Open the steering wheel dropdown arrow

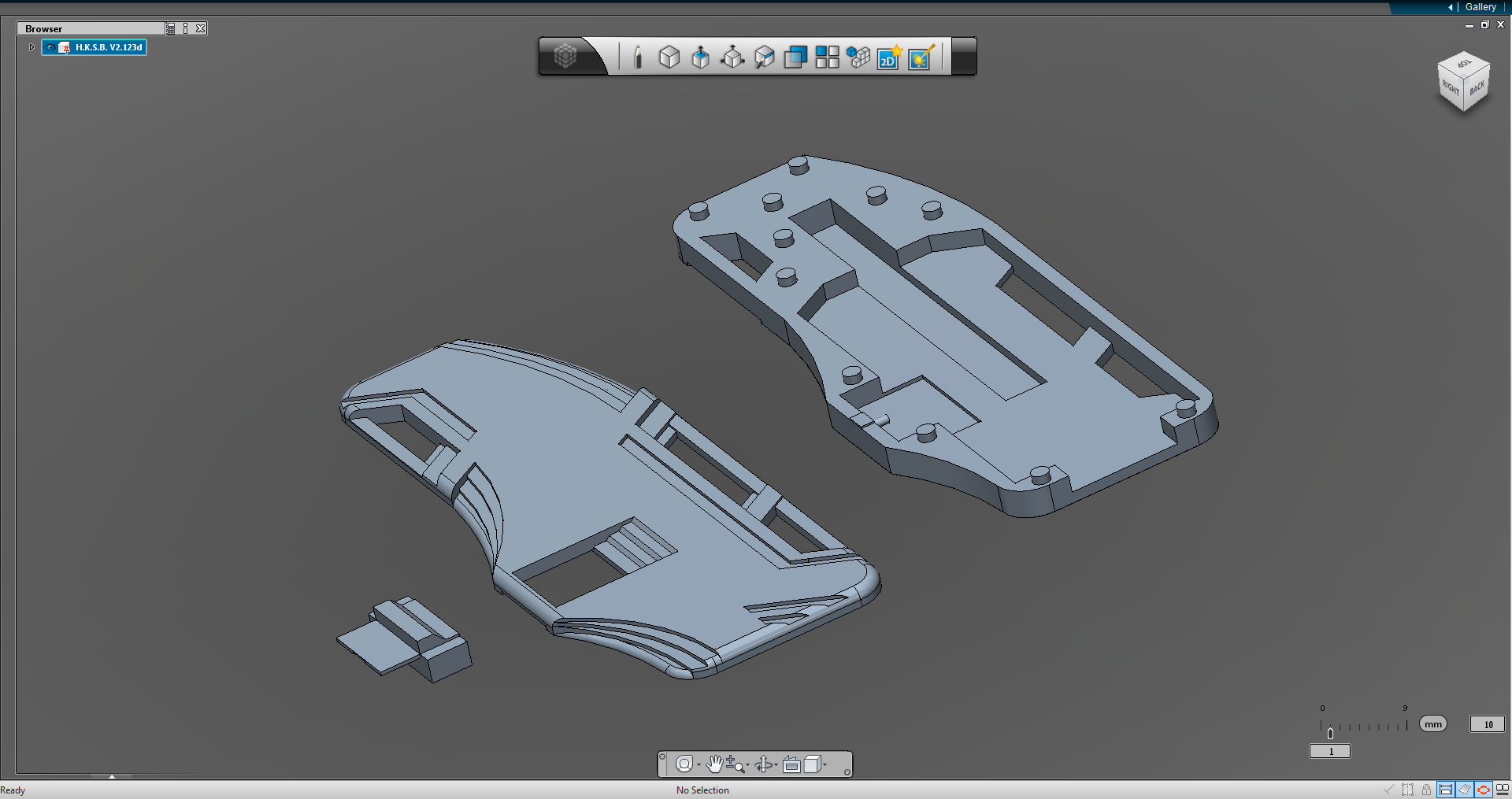pos(699,765)
